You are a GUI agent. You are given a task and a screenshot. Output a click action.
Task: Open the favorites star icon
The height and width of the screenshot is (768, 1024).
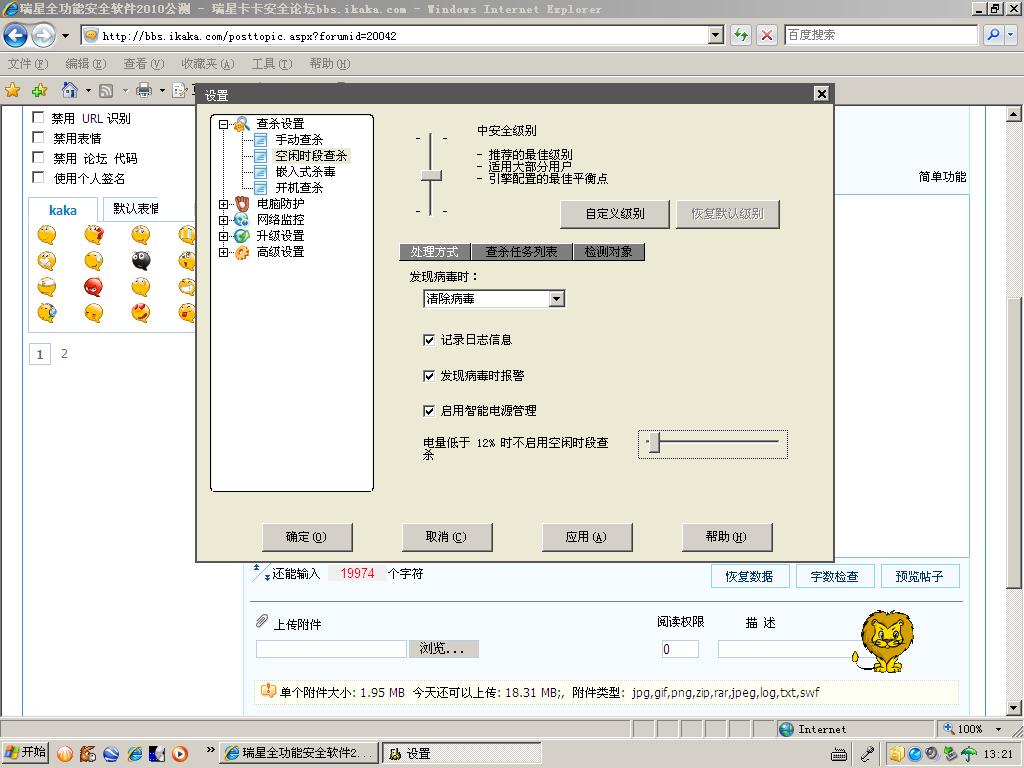coord(12,90)
